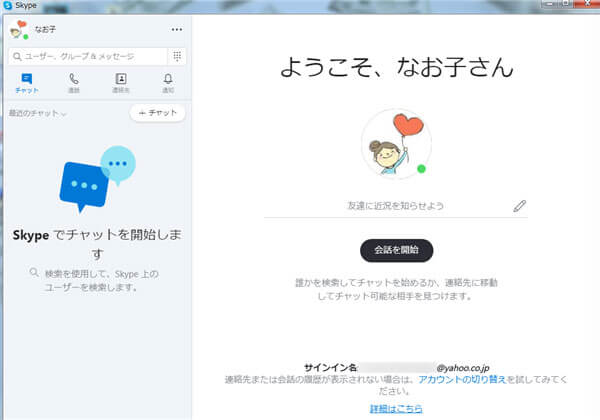
Task: Click the green online status dot on large avatar
Action: [421, 169]
